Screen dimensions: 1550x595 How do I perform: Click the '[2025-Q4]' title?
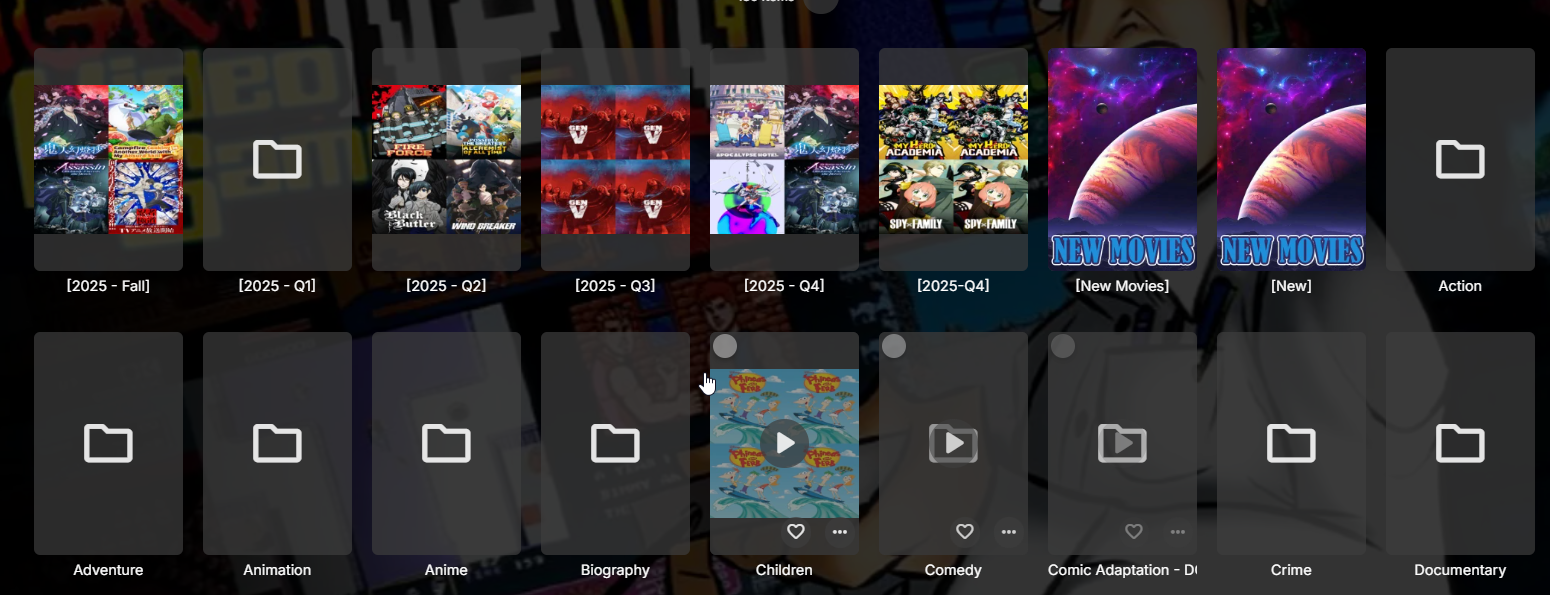pos(953,286)
